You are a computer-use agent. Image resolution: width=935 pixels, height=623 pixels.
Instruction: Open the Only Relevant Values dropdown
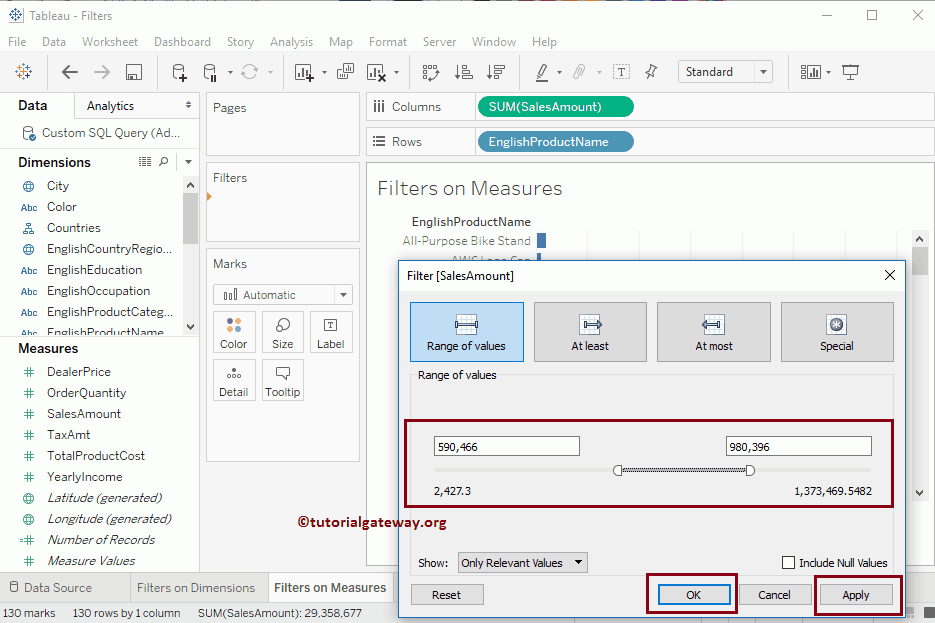pos(522,562)
